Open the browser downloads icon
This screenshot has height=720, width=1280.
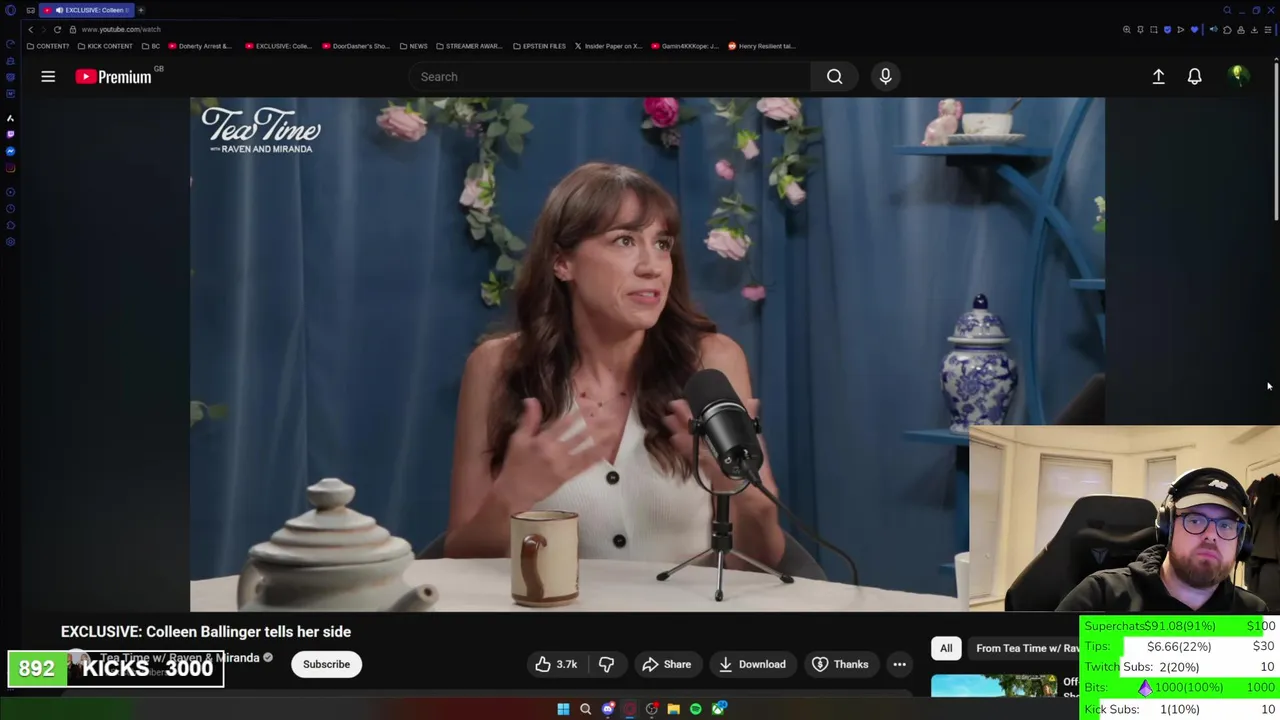[x=1254, y=30]
